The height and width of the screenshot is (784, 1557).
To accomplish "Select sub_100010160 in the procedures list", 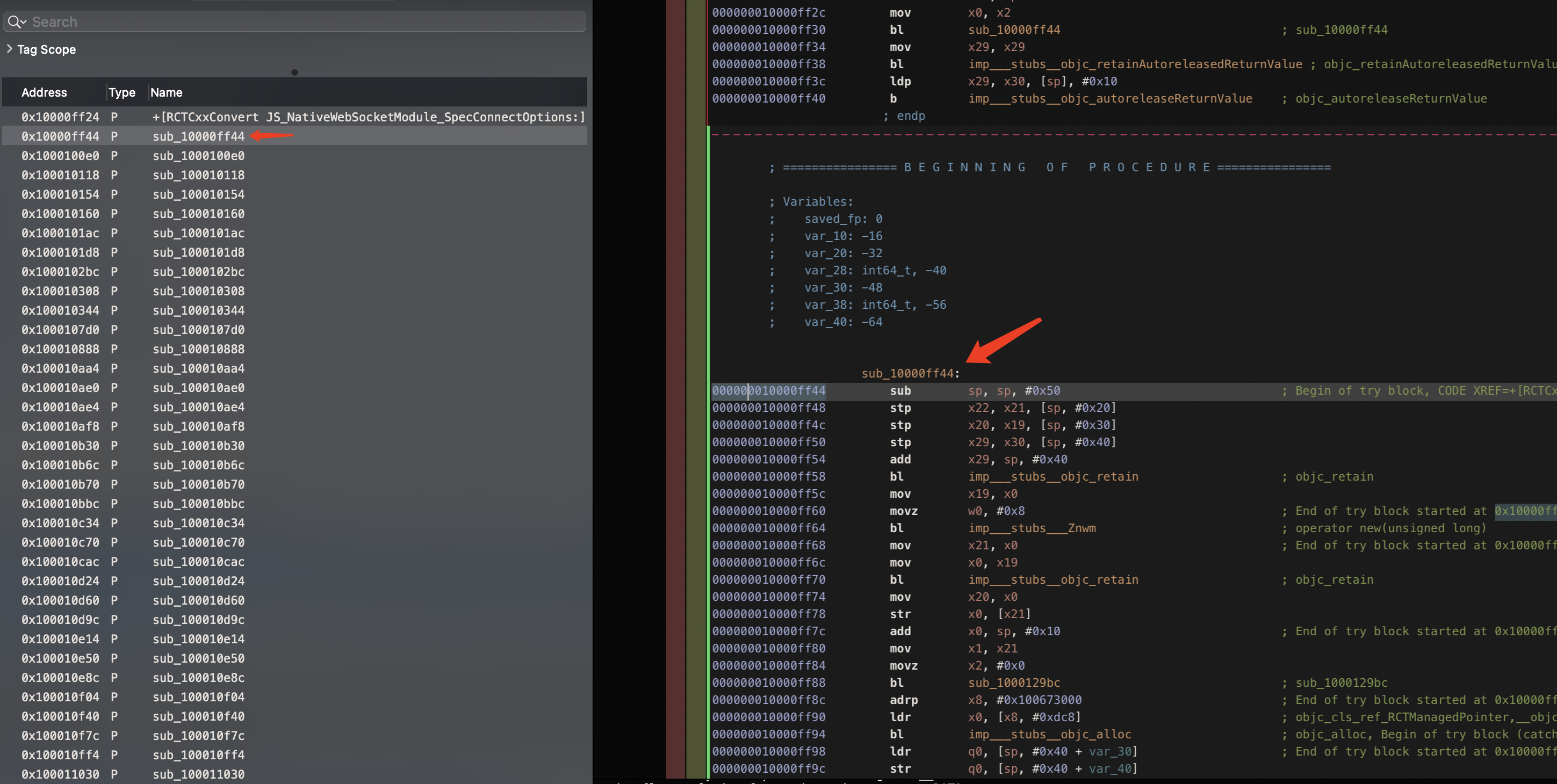I will pos(294,213).
